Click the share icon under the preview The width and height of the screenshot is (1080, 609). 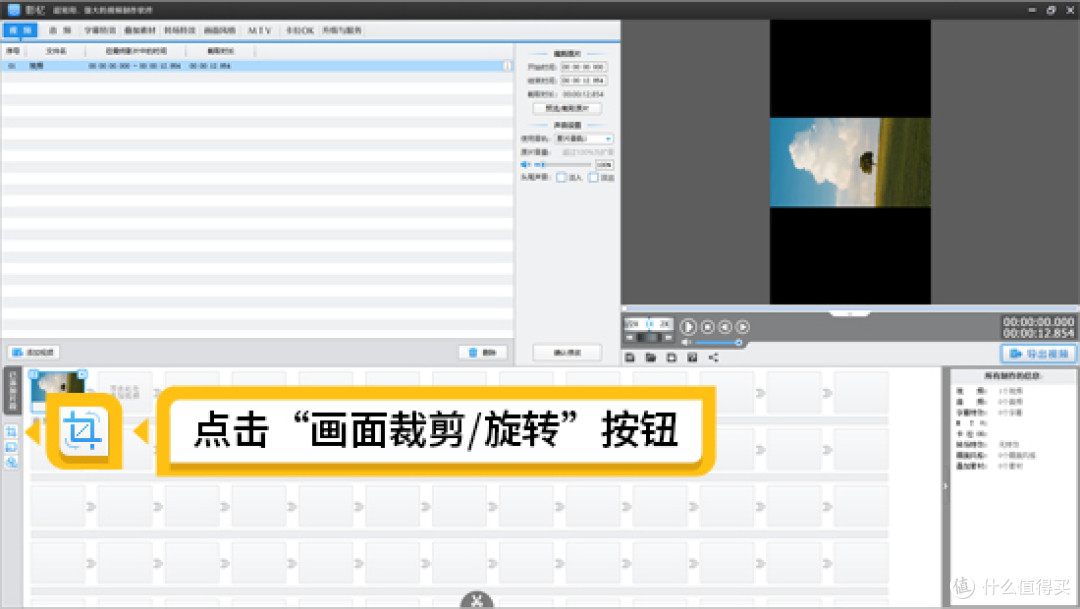[x=714, y=357]
